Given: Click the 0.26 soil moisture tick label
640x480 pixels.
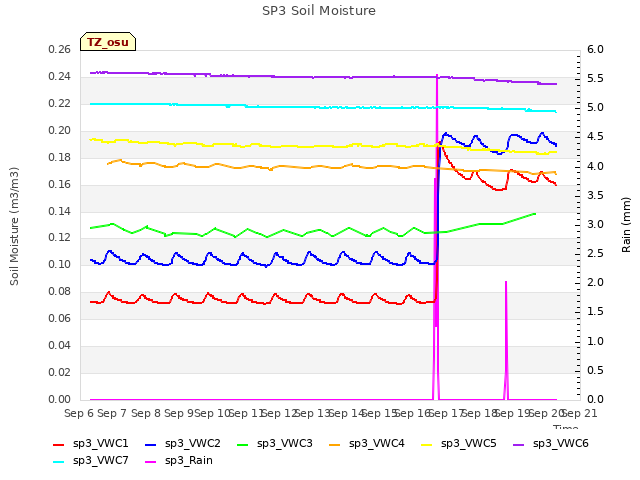Looking at the screenshot, I should pos(60,50).
